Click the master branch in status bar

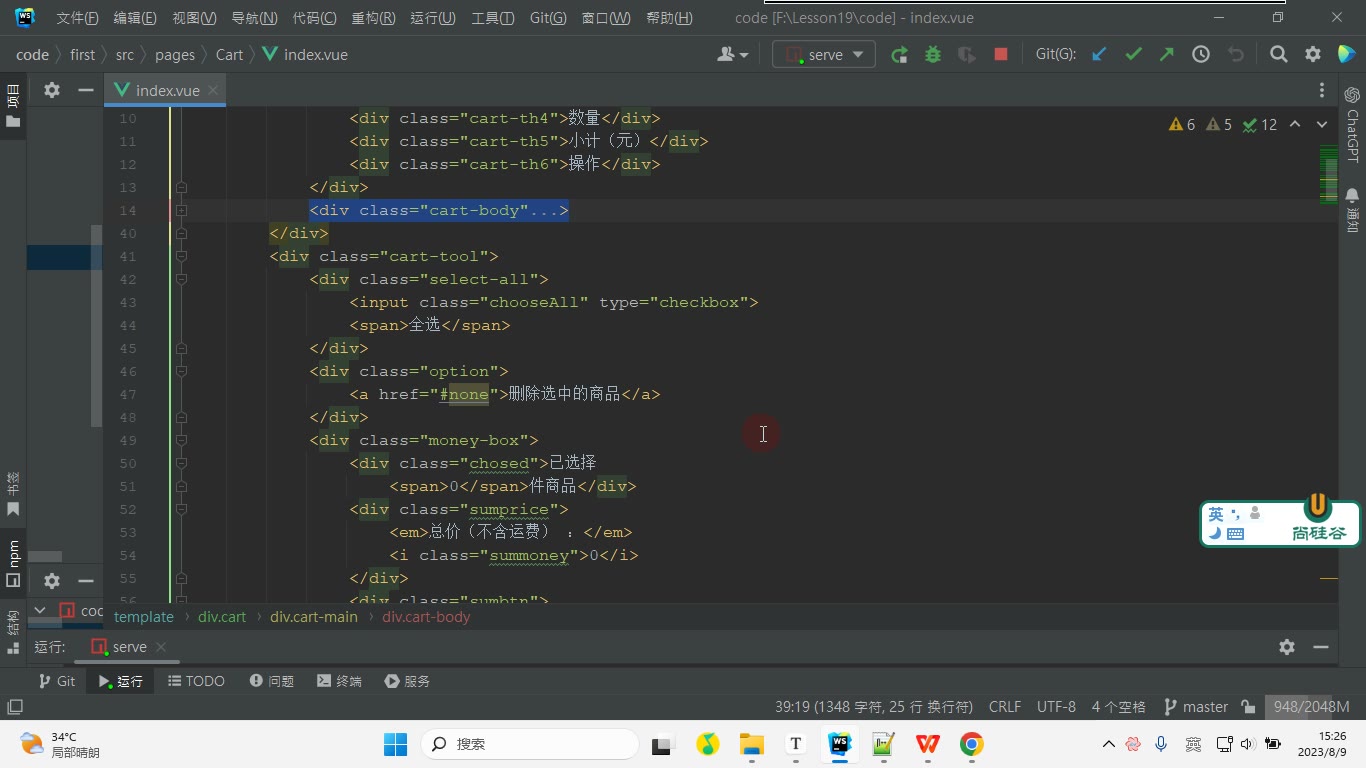(1196, 707)
